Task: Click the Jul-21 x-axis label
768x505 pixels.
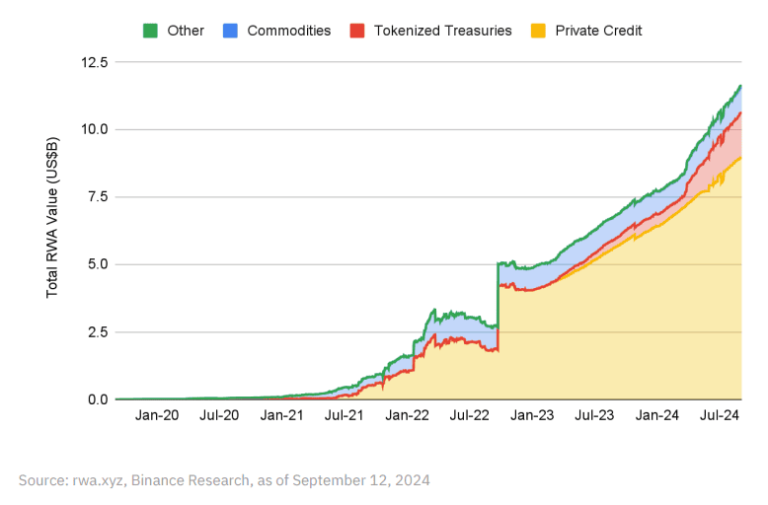Action: (345, 414)
